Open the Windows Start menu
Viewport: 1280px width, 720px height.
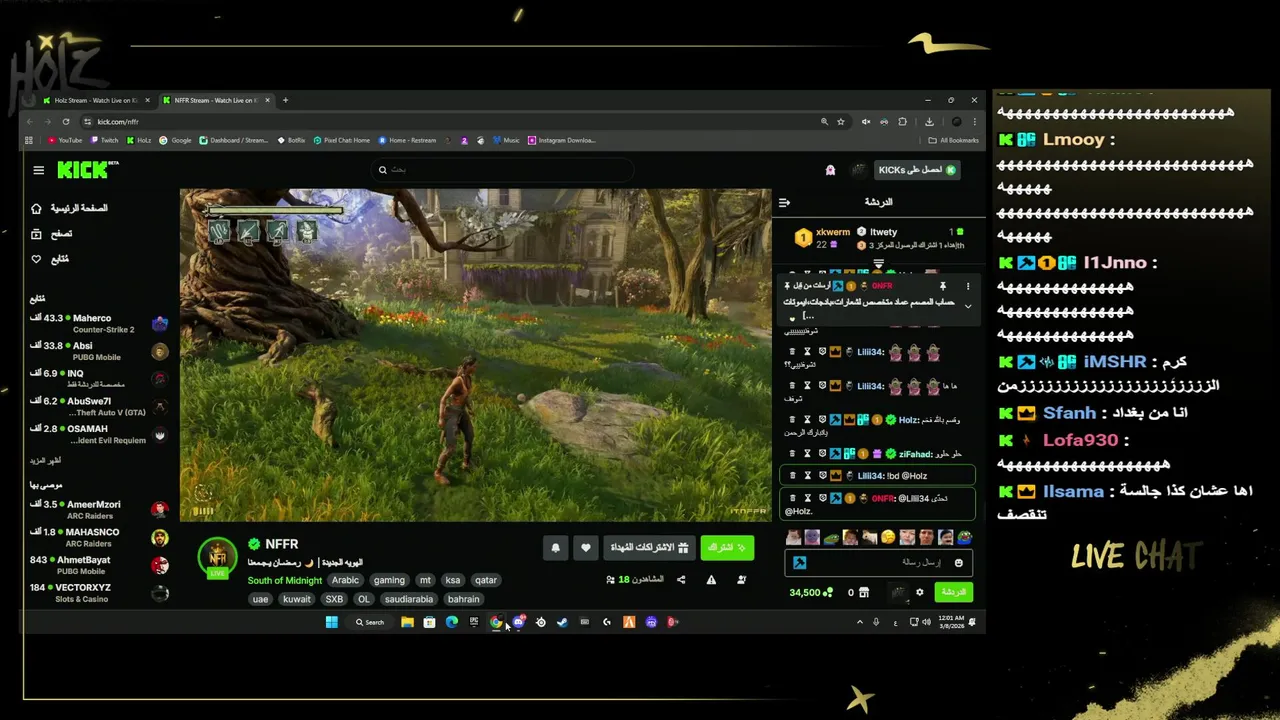coord(332,622)
